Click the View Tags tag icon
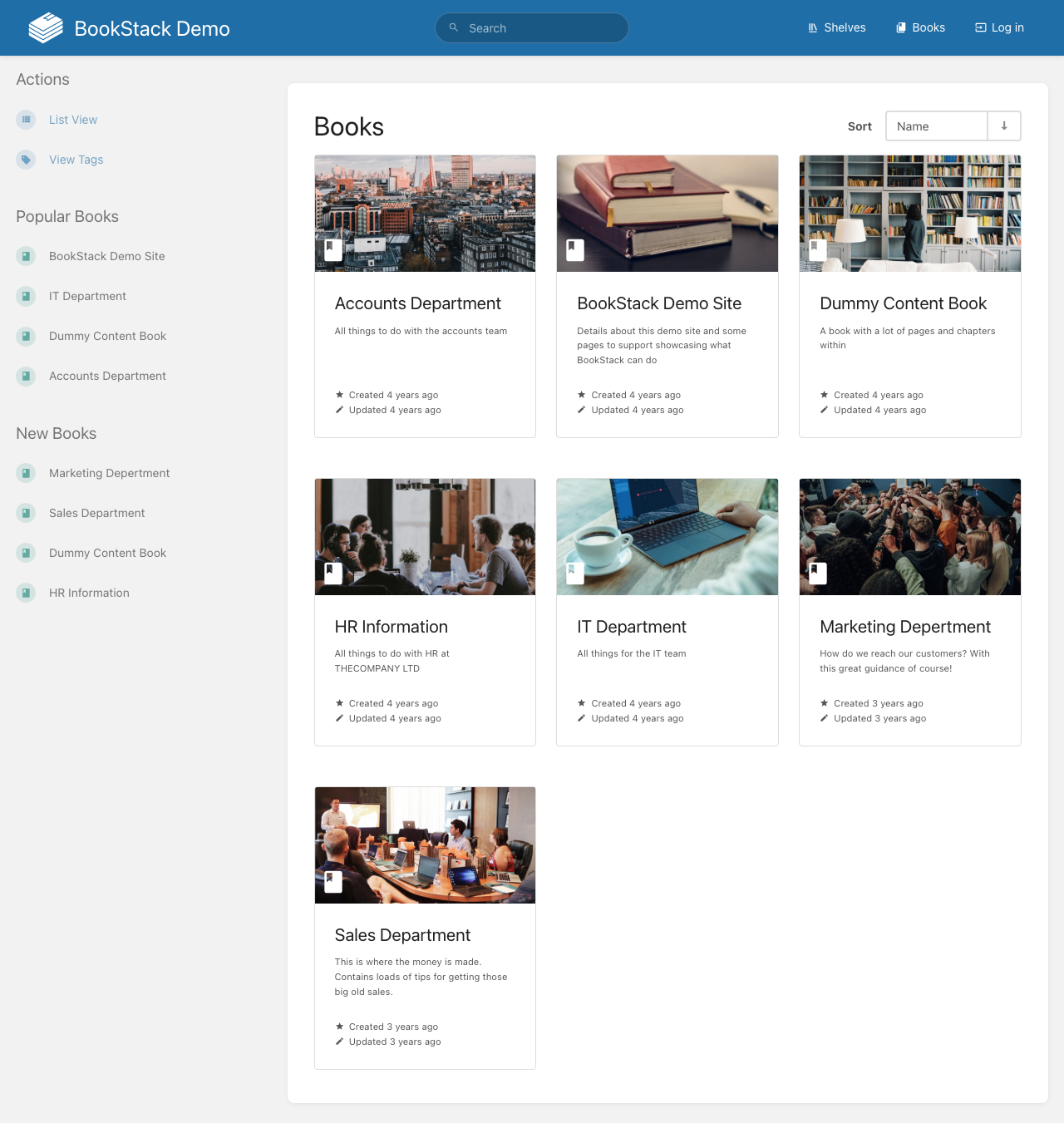Screen dimensions: 1064x1123 click(26, 160)
